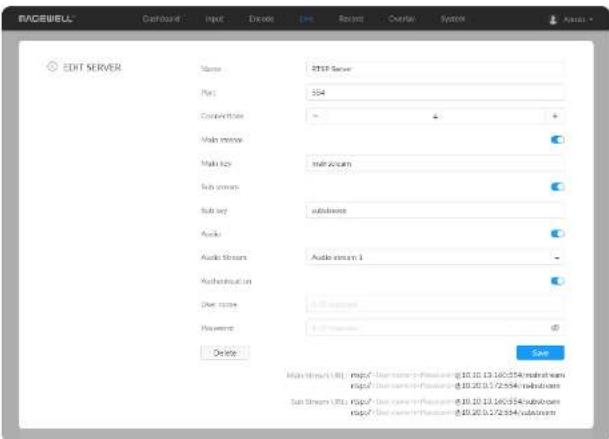Select the highlighted Live tab
This screenshot has width=609, height=439.
307,19
